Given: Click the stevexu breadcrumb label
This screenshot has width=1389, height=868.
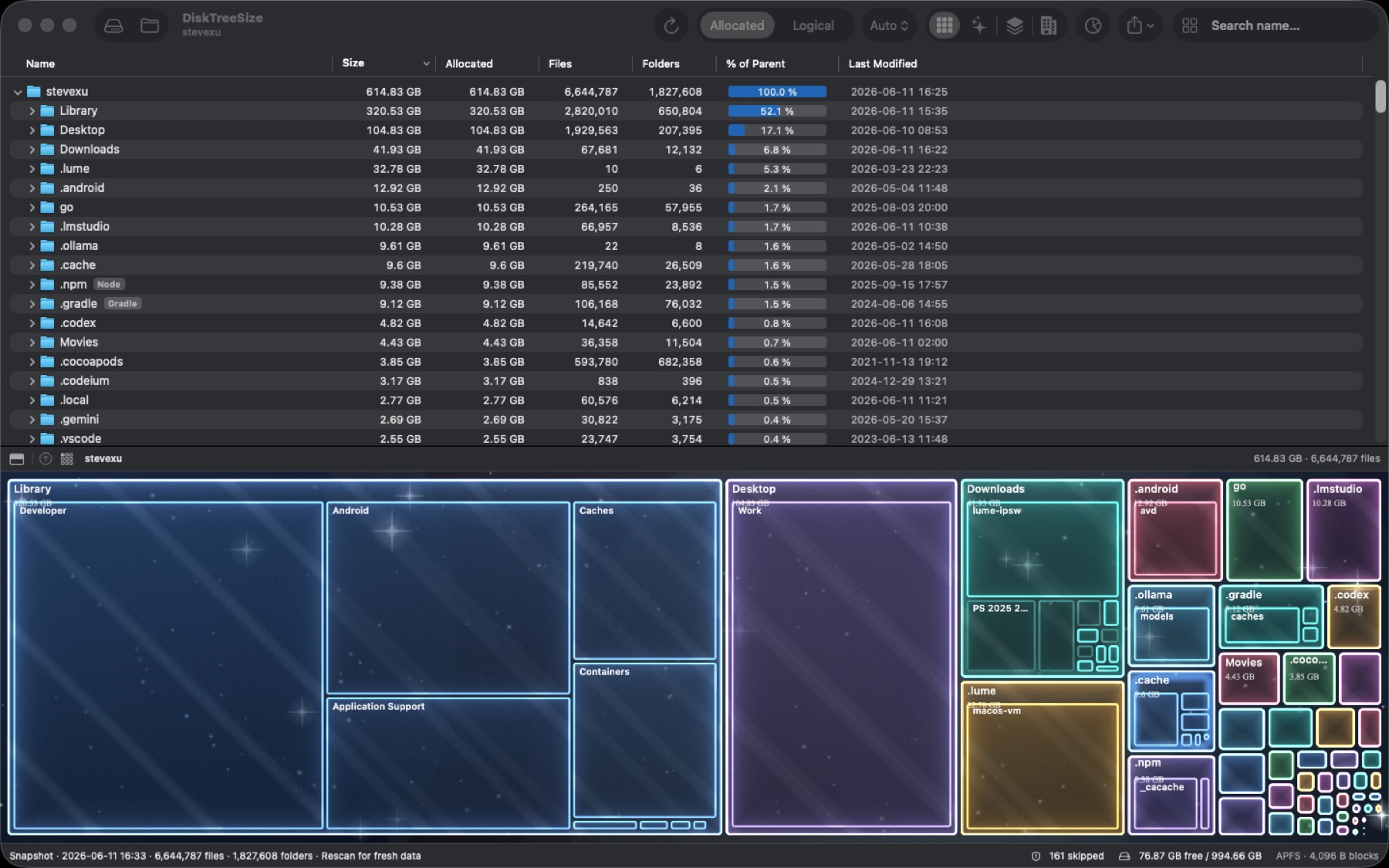Looking at the screenshot, I should tap(103, 458).
